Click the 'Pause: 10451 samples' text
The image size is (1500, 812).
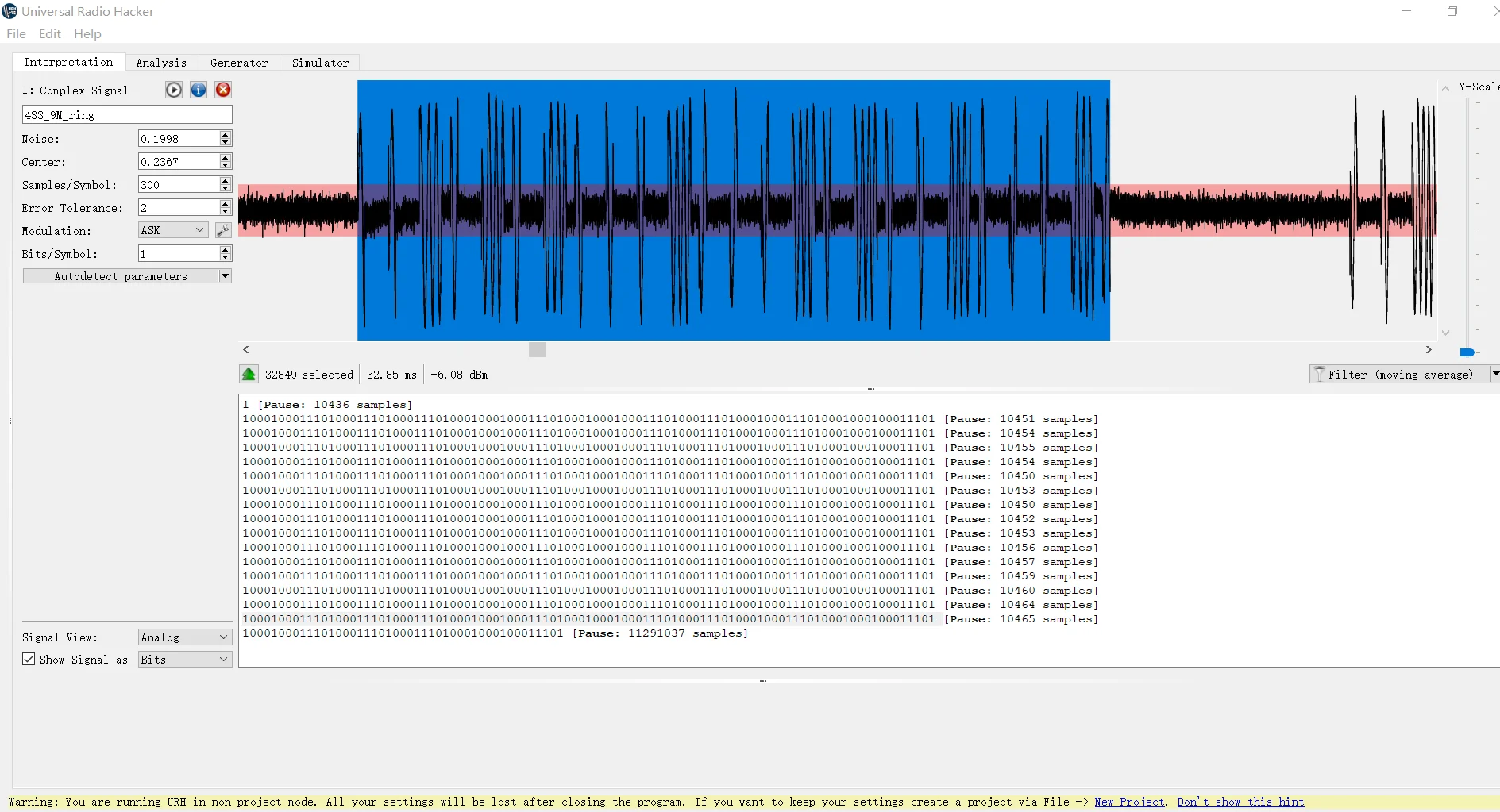coord(1020,419)
